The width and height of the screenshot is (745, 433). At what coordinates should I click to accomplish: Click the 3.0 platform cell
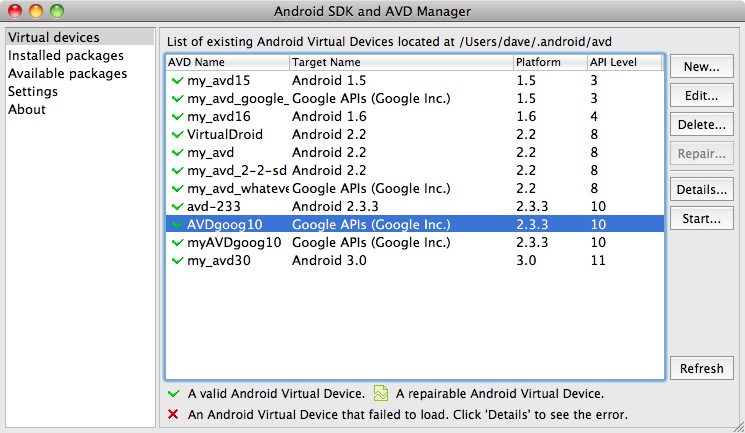[x=526, y=261]
